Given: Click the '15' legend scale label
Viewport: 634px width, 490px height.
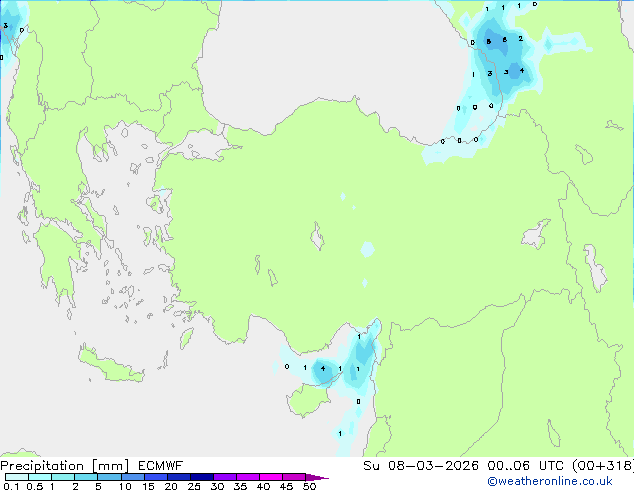Looking at the screenshot, I should (148, 486).
